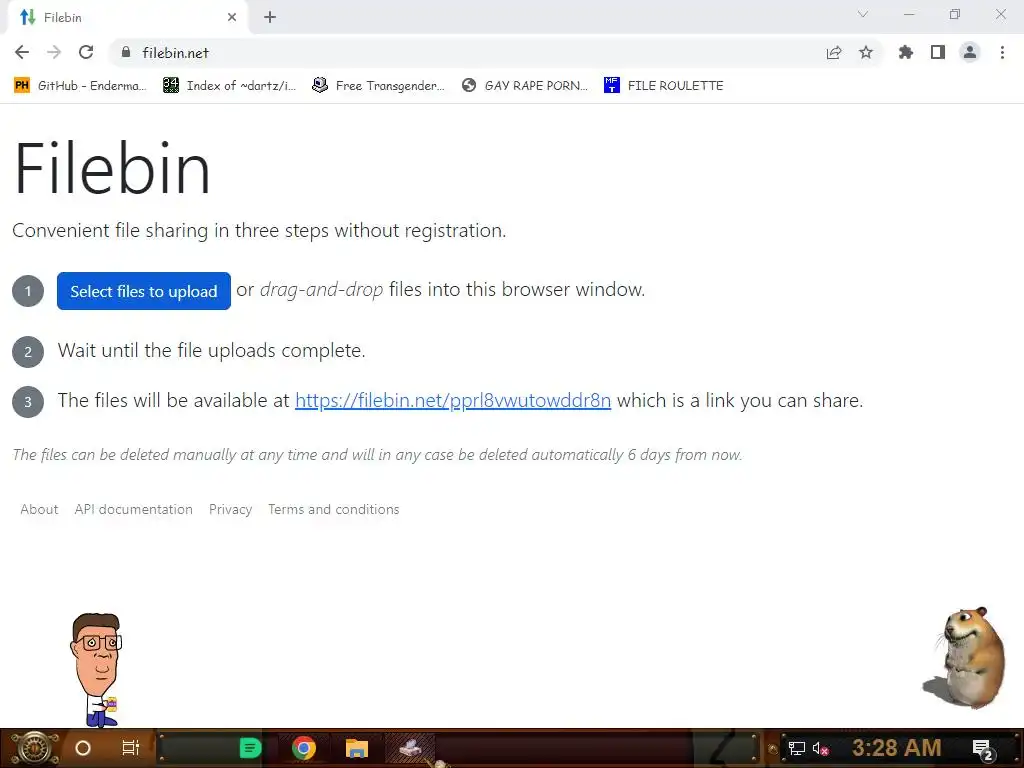Click the Hank Hill desktop character

pyautogui.click(x=97, y=670)
